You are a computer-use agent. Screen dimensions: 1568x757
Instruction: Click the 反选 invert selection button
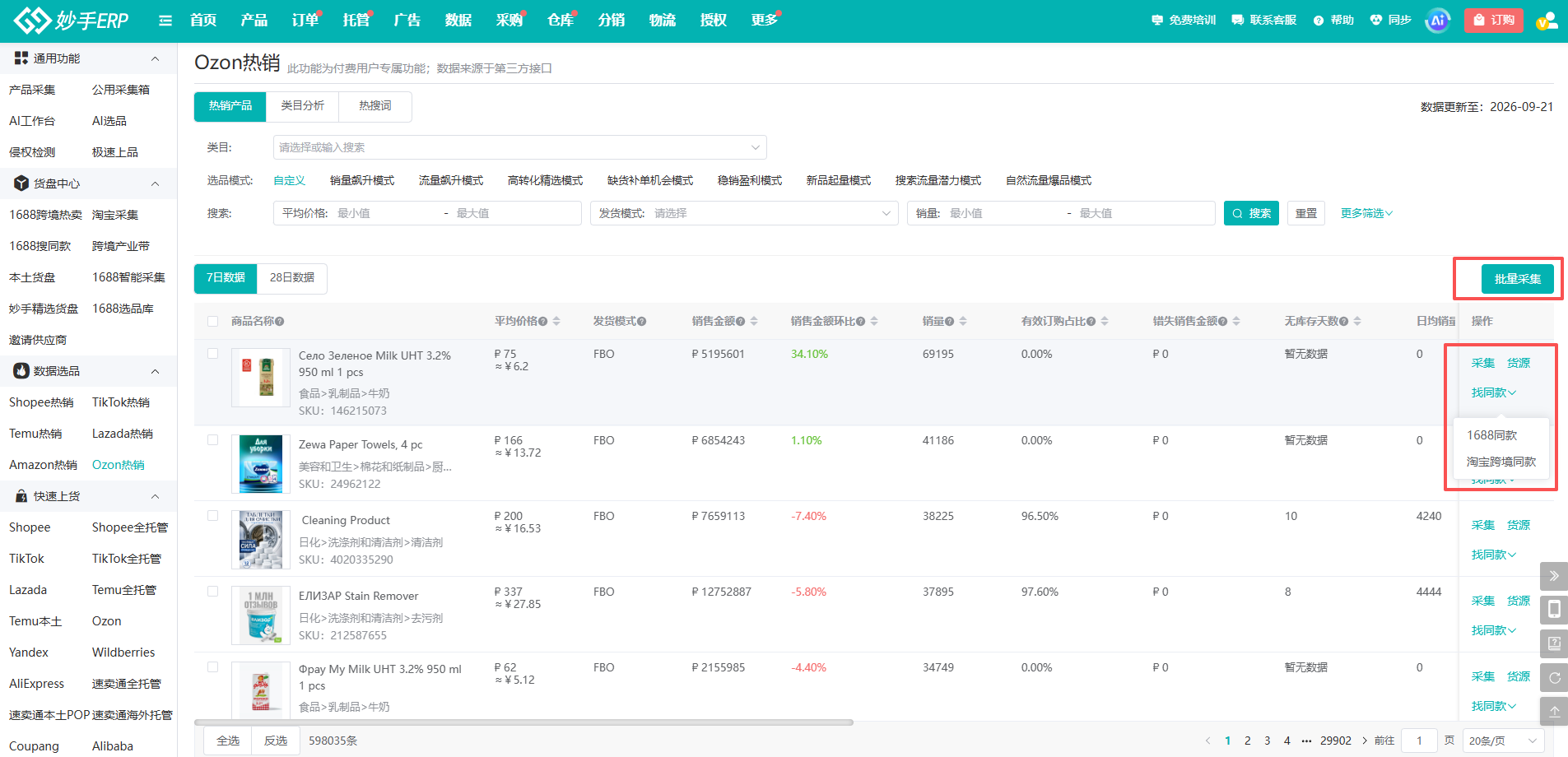[x=276, y=741]
